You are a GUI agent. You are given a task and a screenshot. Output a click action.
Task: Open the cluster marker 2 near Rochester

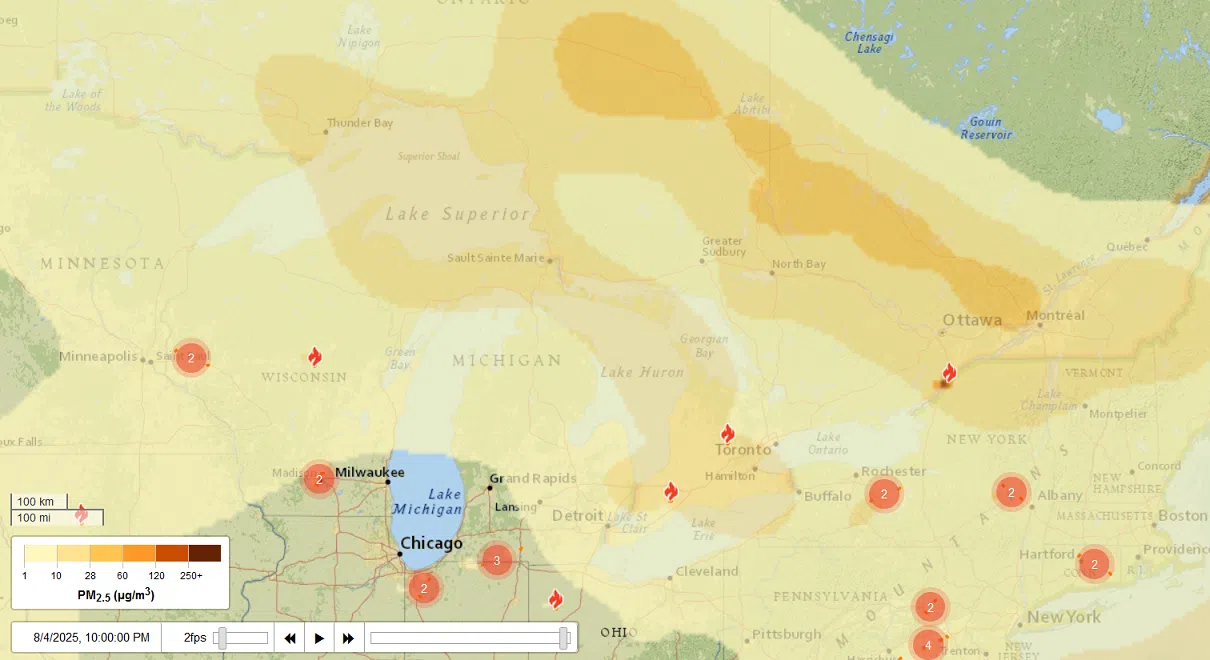click(x=884, y=494)
